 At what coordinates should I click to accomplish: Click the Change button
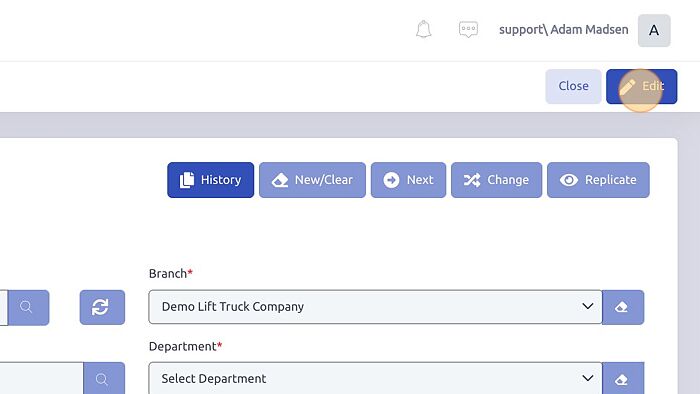tap(496, 180)
